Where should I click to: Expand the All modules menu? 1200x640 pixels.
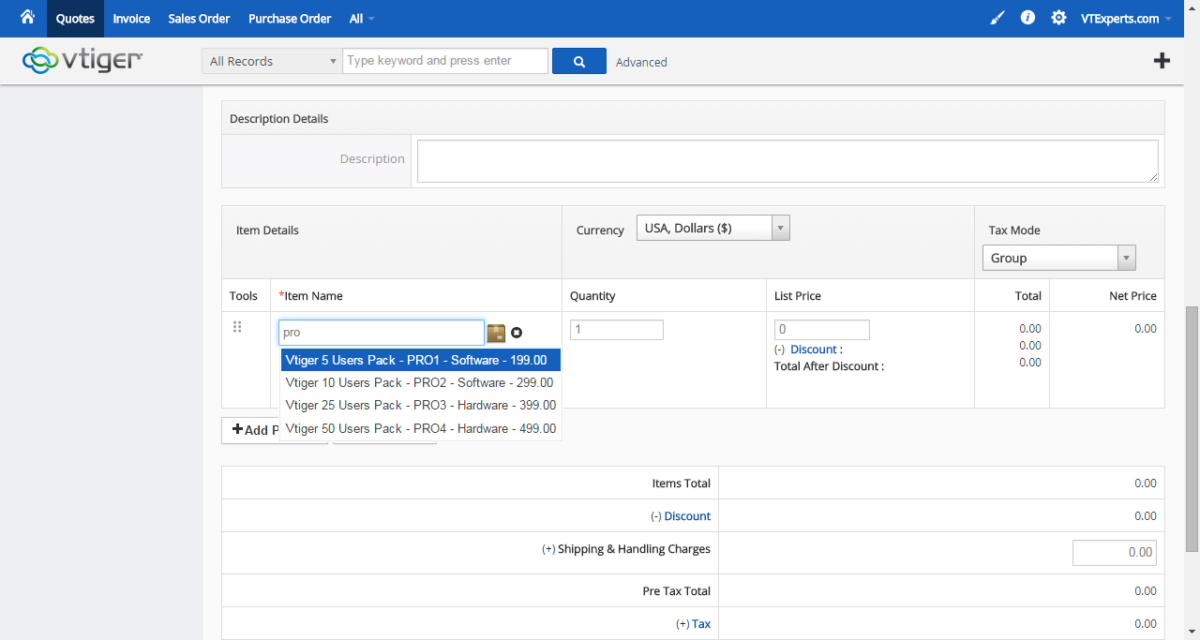click(362, 18)
